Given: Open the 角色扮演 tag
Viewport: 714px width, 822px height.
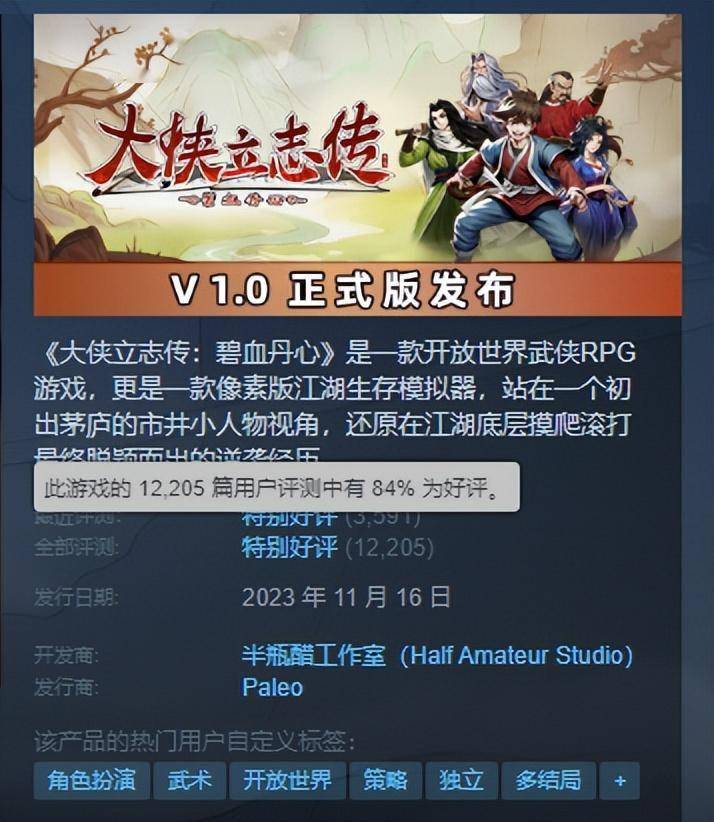Looking at the screenshot, I should [x=92, y=781].
